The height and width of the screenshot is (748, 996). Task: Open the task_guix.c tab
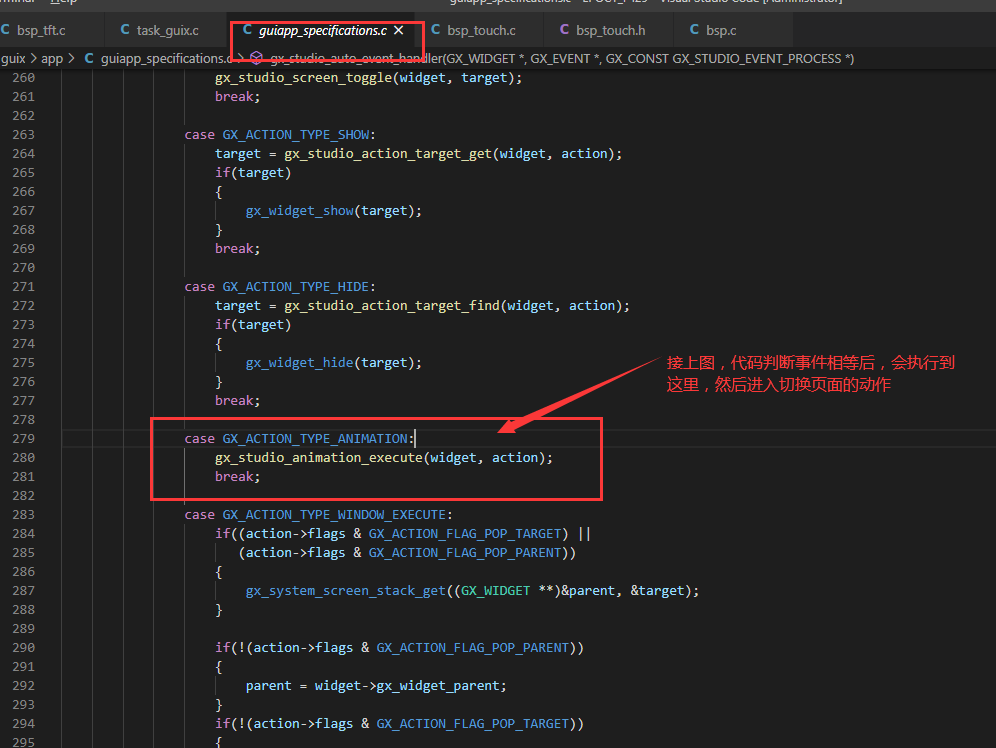click(x=168, y=30)
